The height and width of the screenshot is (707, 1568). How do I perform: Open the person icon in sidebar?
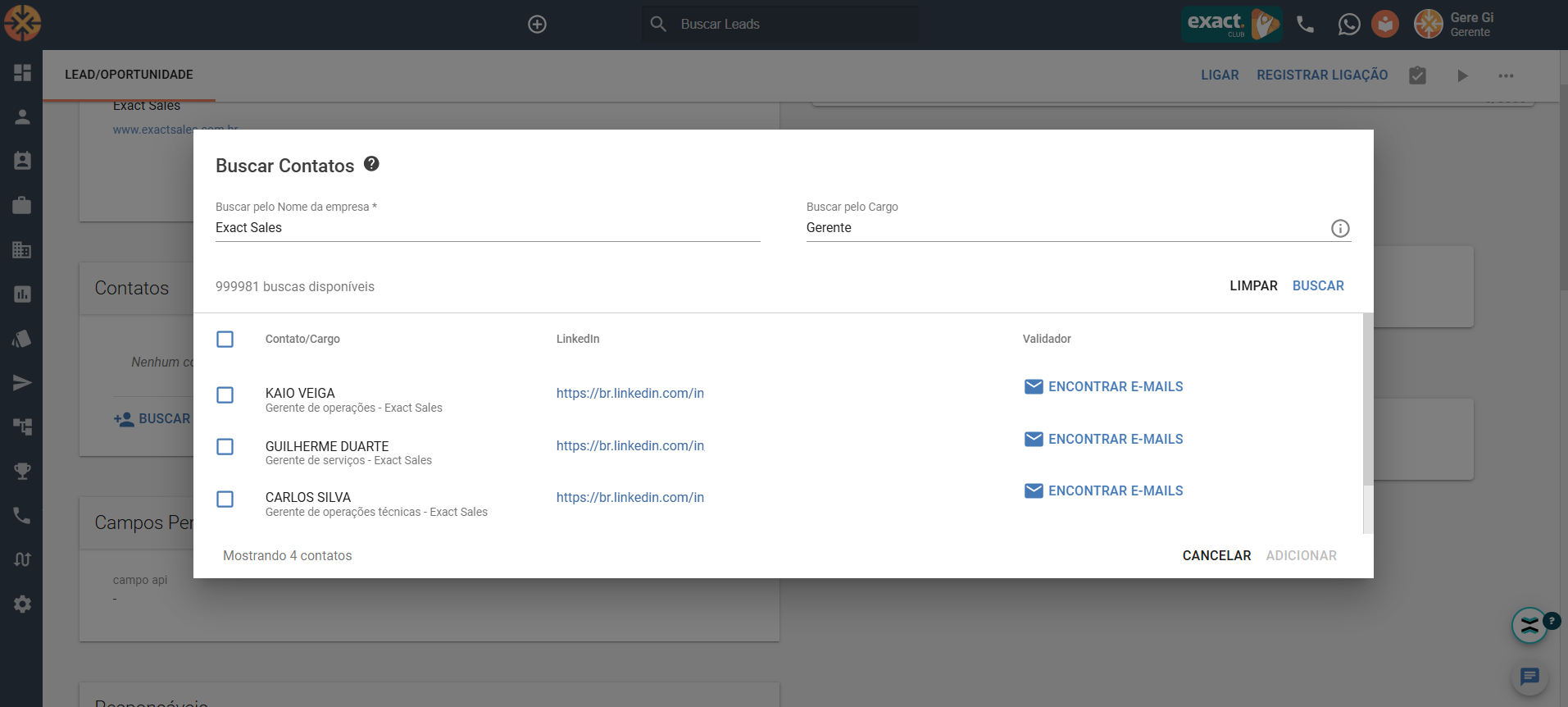[x=22, y=116]
